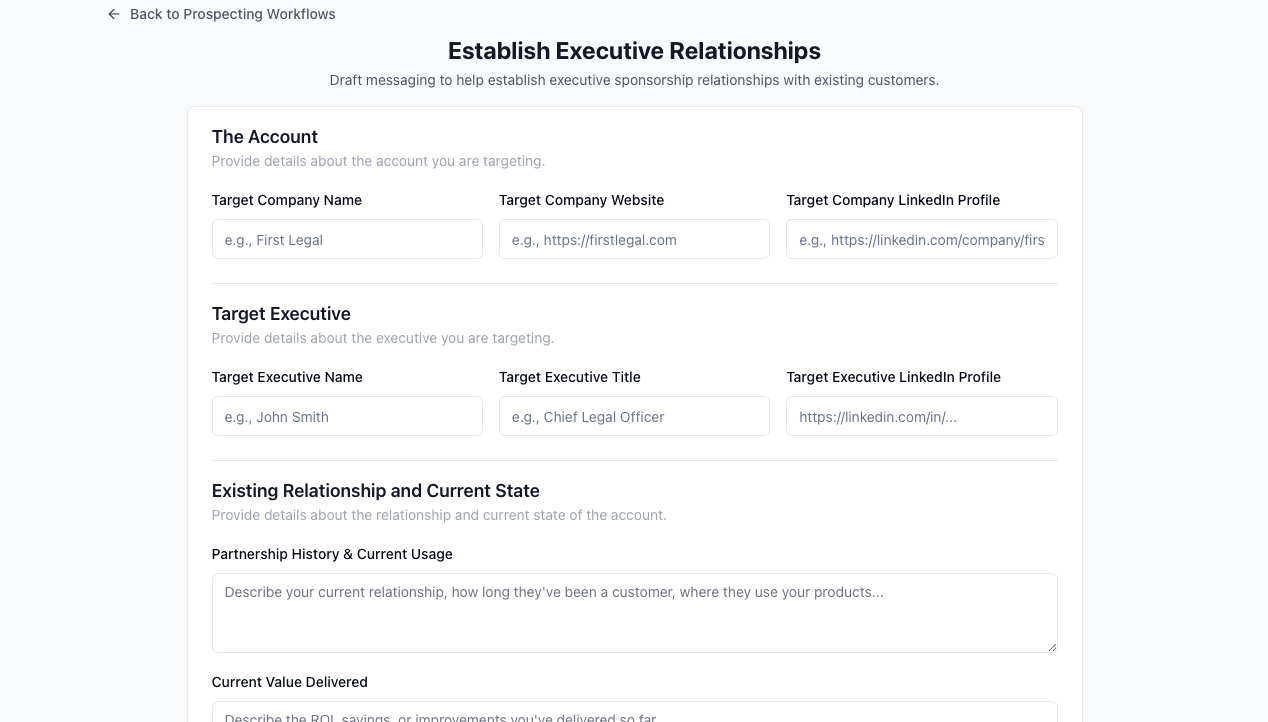Click the "e.g., First Legal" placeholder
The height and width of the screenshot is (722, 1268).
click(273, 240)
